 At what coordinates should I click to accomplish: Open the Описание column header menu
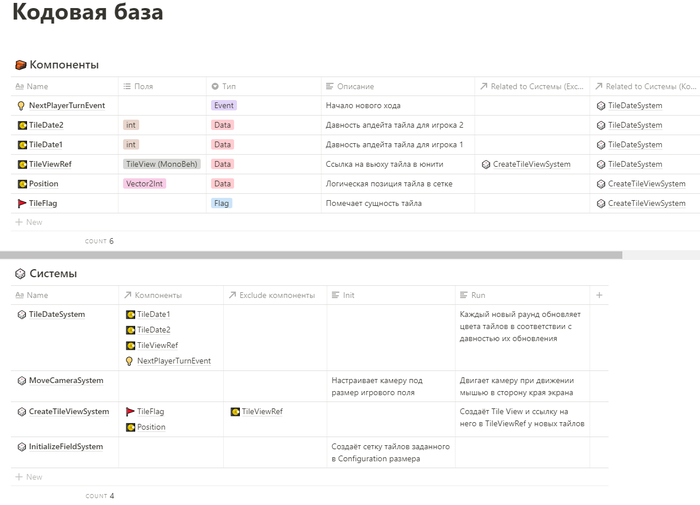click(x=356, y=87)
